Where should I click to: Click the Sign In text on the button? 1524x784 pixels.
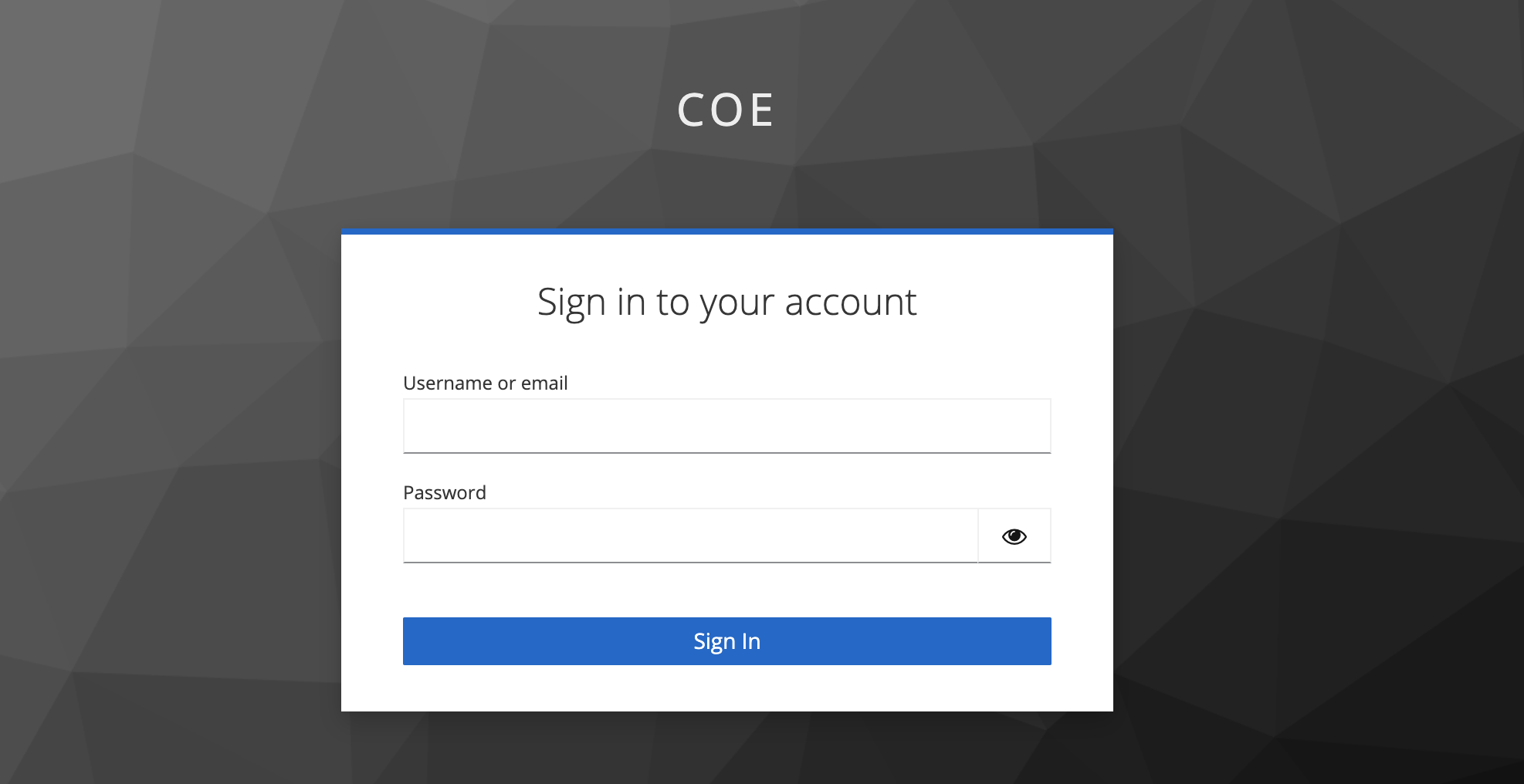coord(726,641)
